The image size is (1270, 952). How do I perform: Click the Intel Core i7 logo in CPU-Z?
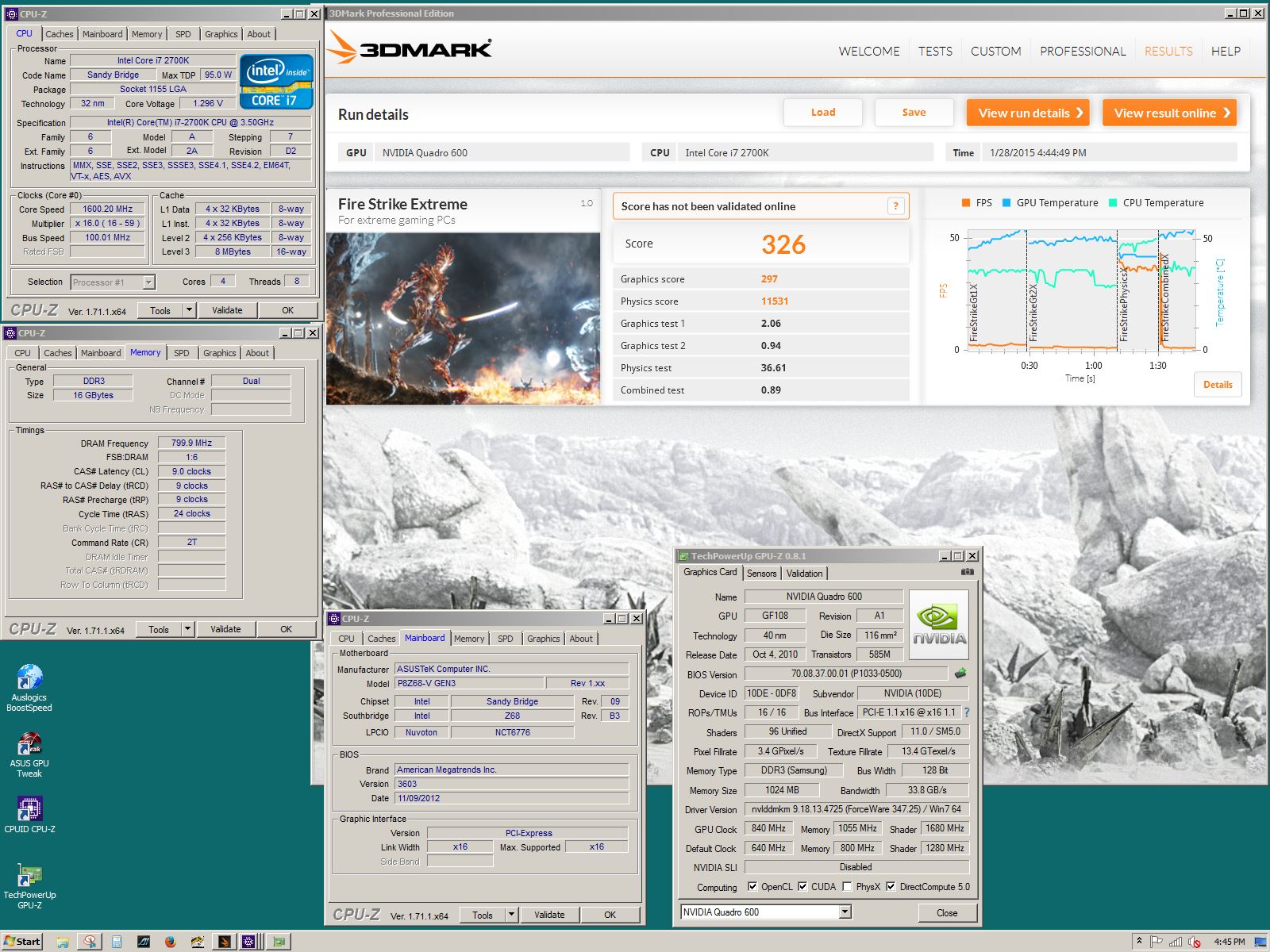(x=276, y=81)
